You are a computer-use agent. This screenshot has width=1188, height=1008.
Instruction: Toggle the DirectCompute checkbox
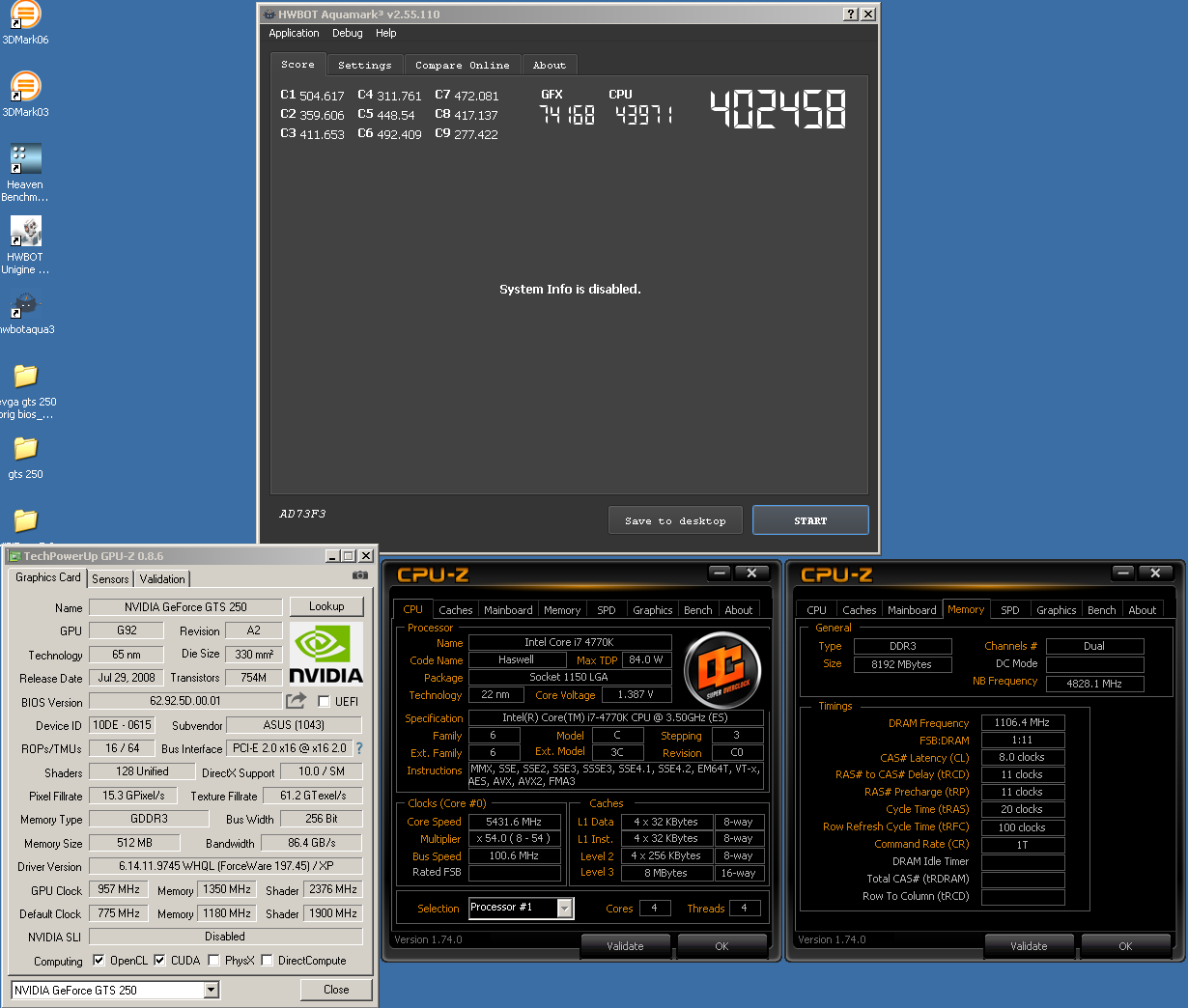point(267,961)
